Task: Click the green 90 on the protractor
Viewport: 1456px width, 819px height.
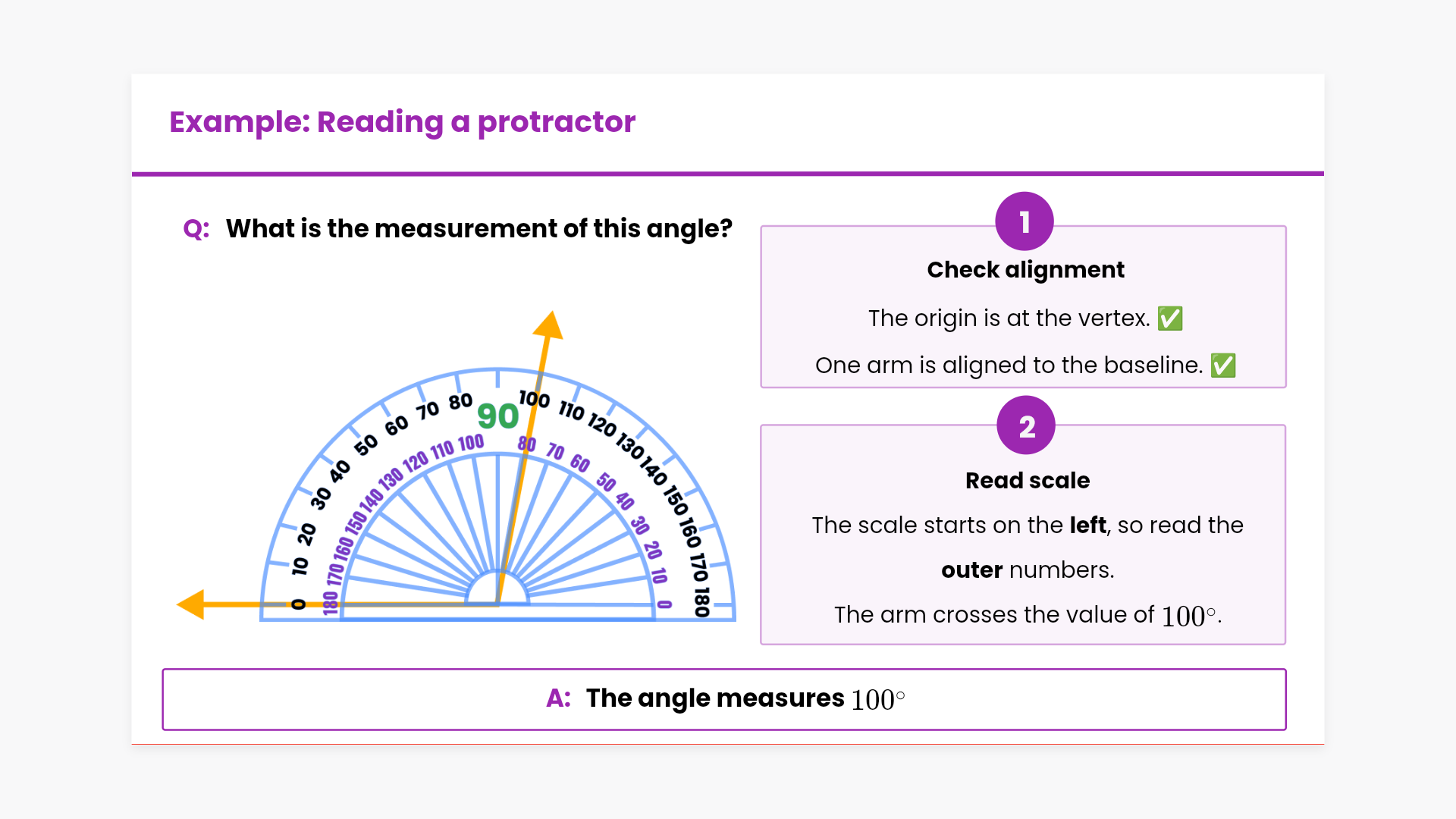Action: (x=497, y=416)
